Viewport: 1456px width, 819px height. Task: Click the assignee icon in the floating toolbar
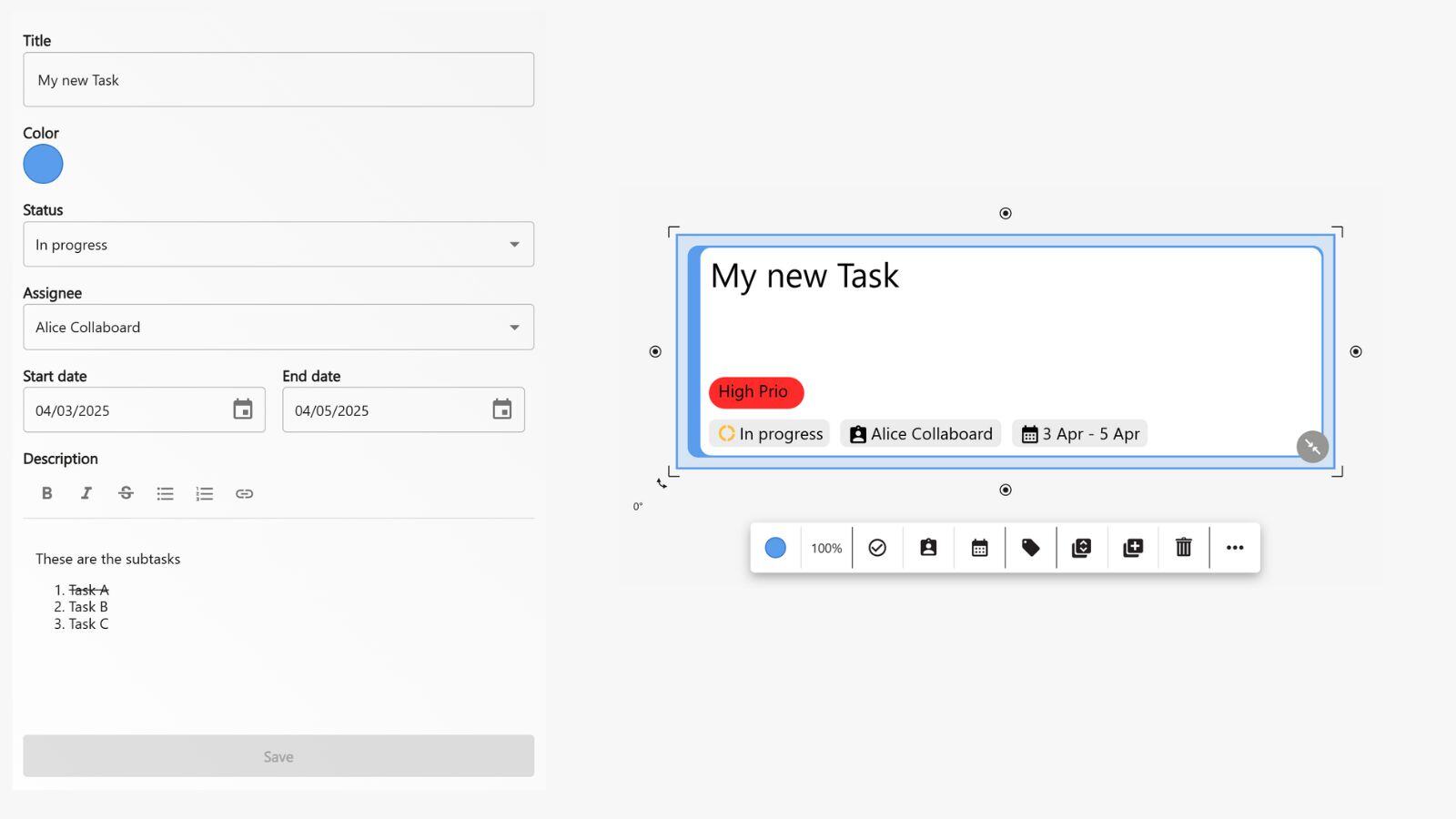pyautogui.click(x=927, y=547)
